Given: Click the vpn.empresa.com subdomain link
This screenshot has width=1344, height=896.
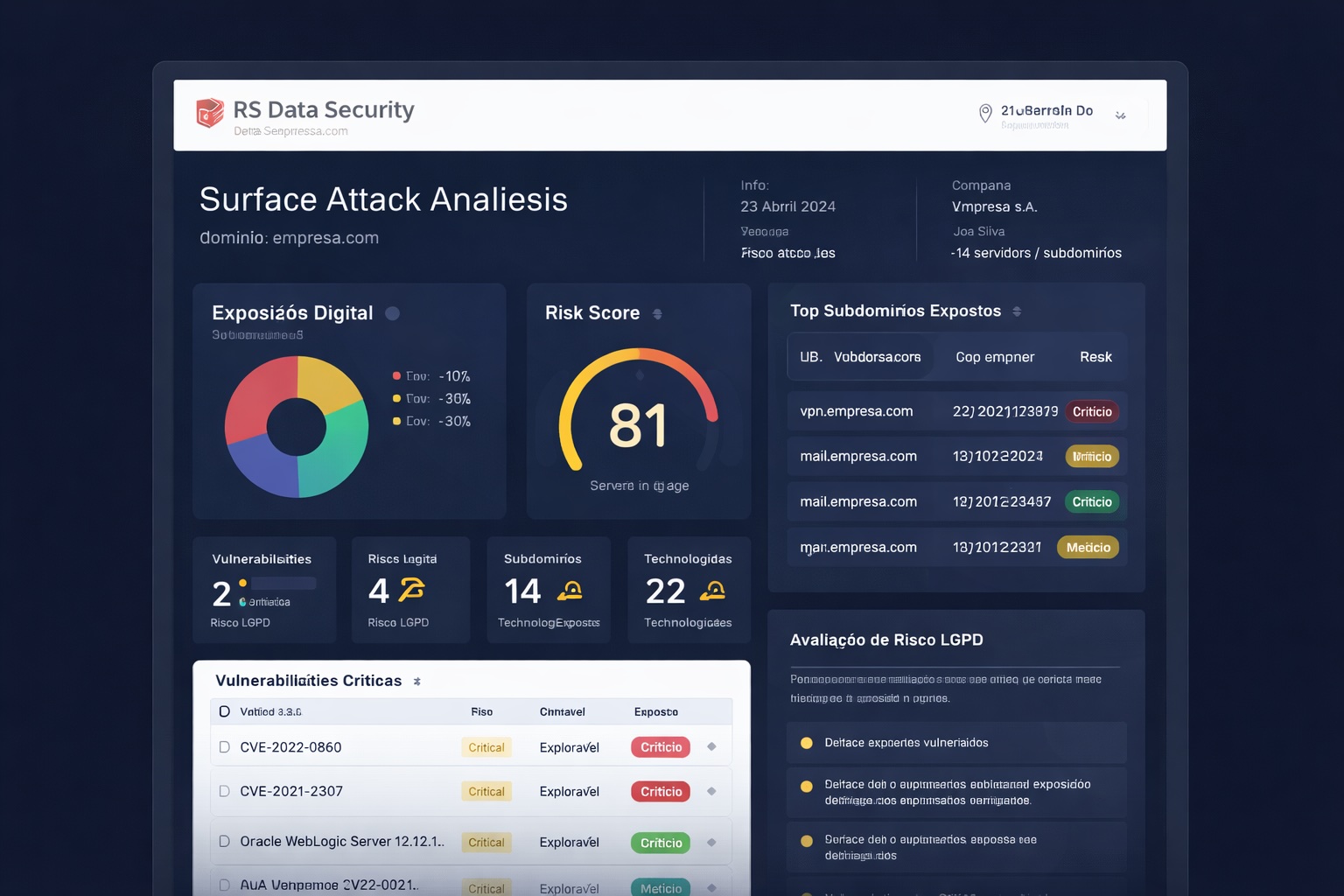Looking at the screenshot, I should tap(857, 411).
